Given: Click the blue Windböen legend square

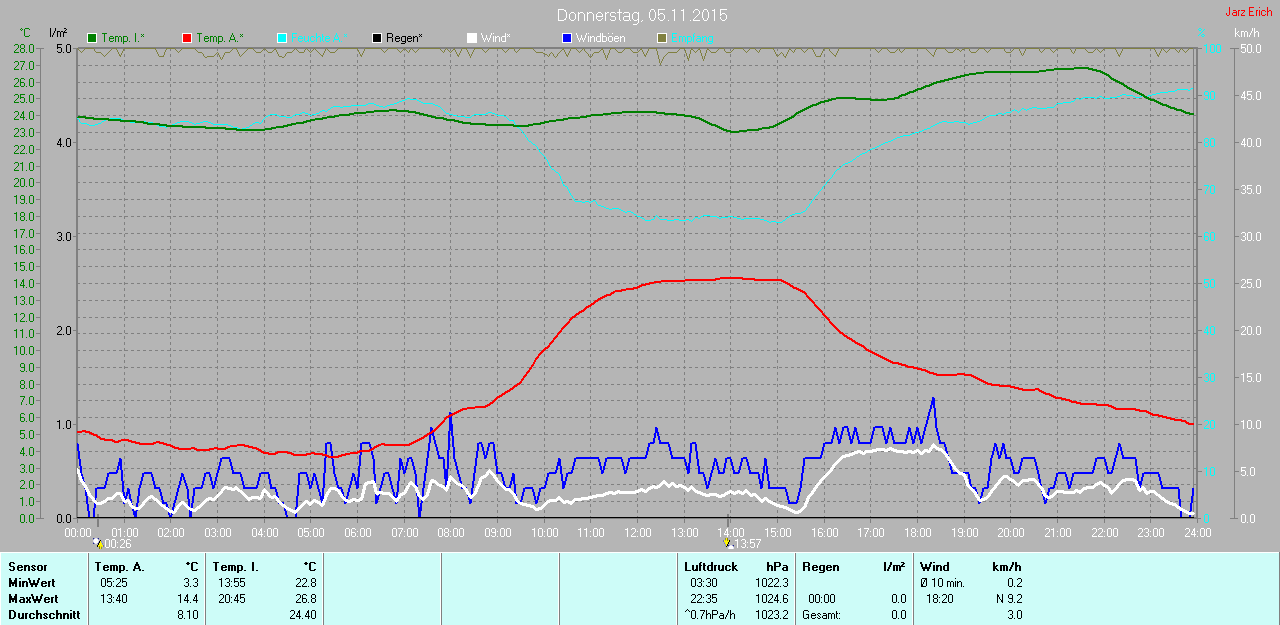Looking at the screenshot, I should [566, 38].
